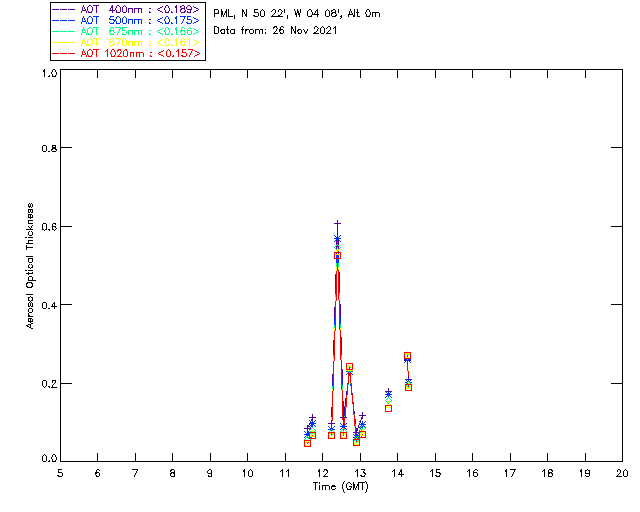The image size is (640, 512).
Task: Click the x-axis tick label 20
Action: [x=622, y=473]
